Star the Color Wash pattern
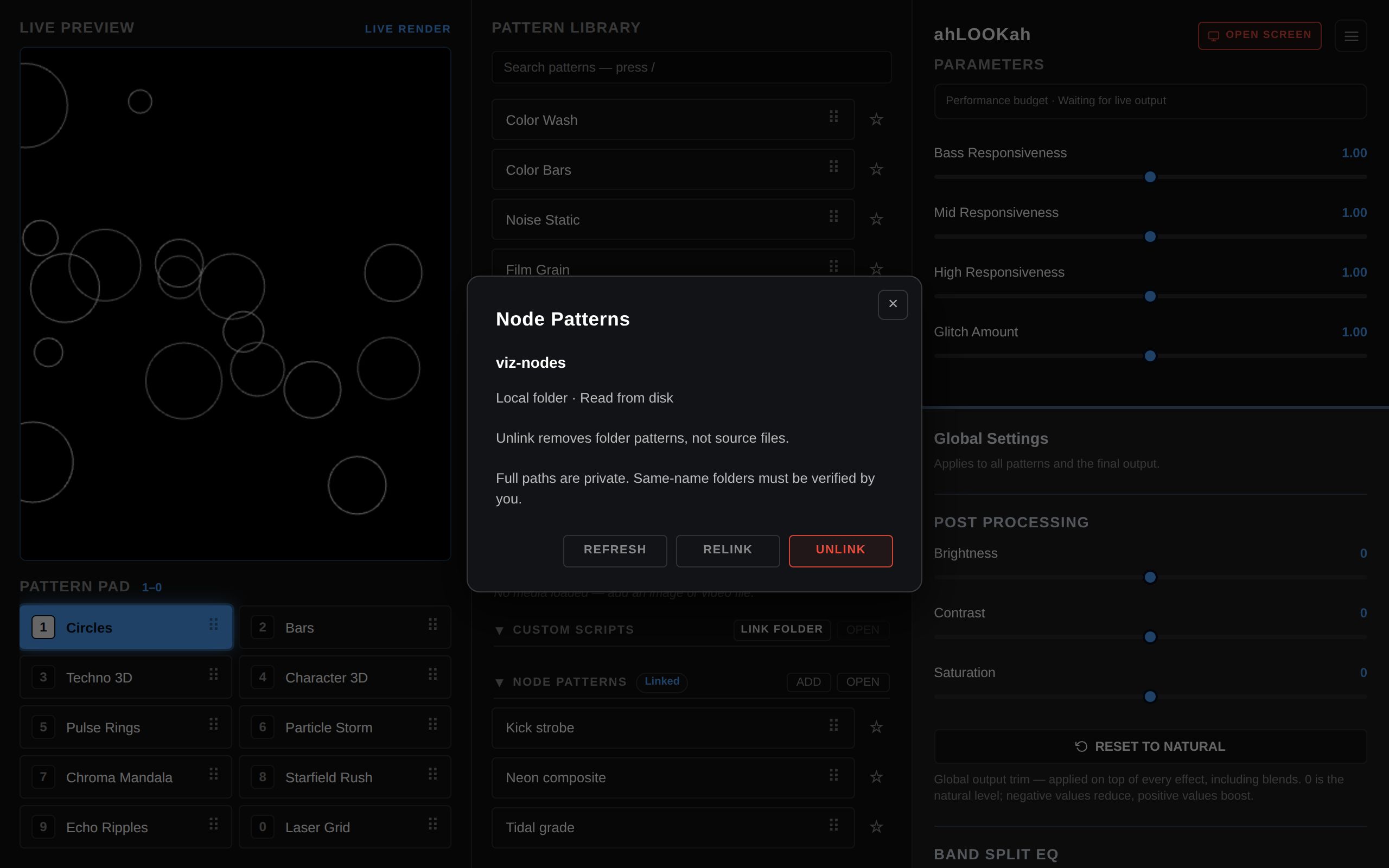The width and height of the screenshot is (1389, 868). pyautogui.click(x=876, y=119)
